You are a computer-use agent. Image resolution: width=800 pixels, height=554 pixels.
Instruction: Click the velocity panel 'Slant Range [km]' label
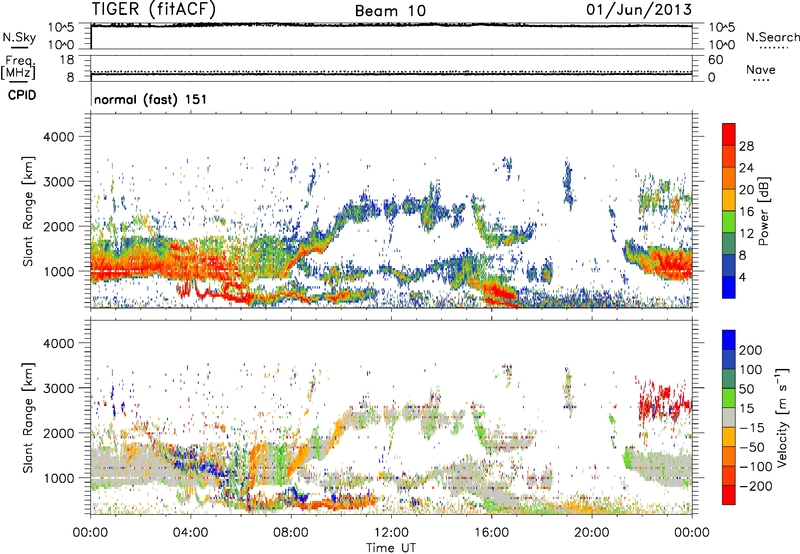pyautogui.click(x=28, y=417)
